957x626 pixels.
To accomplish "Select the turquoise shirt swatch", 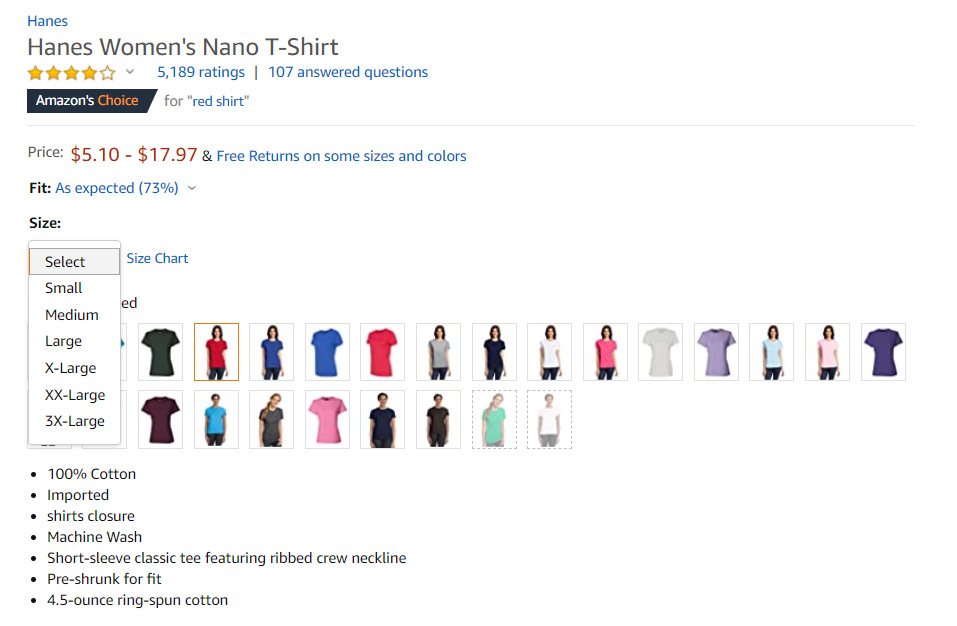I will (216, 419).
